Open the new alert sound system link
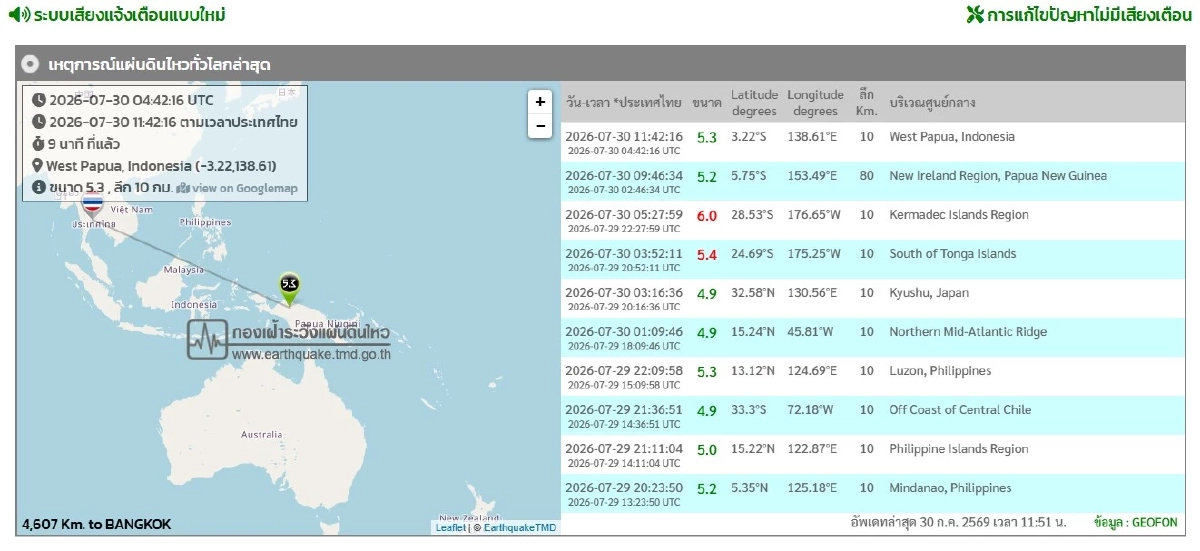The width and height of the screenshot is (1200, 551). [x=129, y=15]
